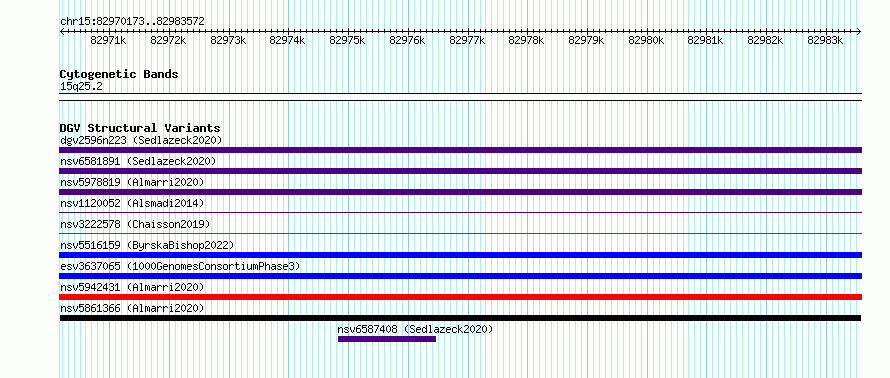Image resolution: width=890 pixels, height=378 pixels.
Task: Click the dgv2596n223 (Sedlazeck2020) variant label
Action: (141, 140)
